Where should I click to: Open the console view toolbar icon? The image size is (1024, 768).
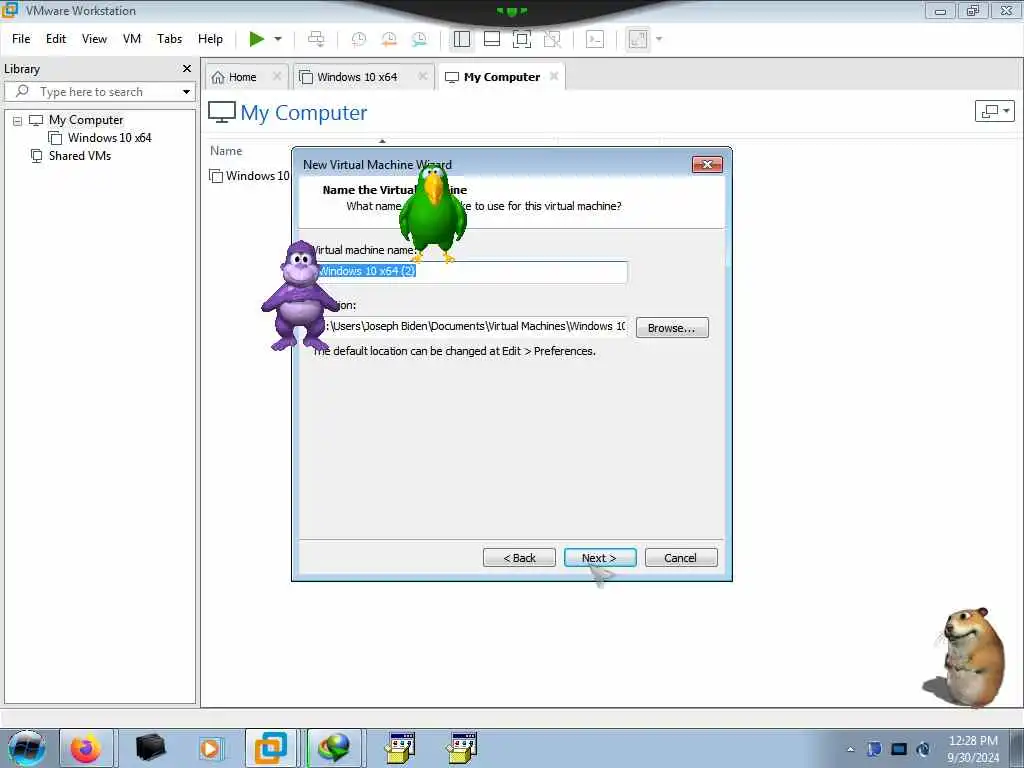[x=595, y=39]
